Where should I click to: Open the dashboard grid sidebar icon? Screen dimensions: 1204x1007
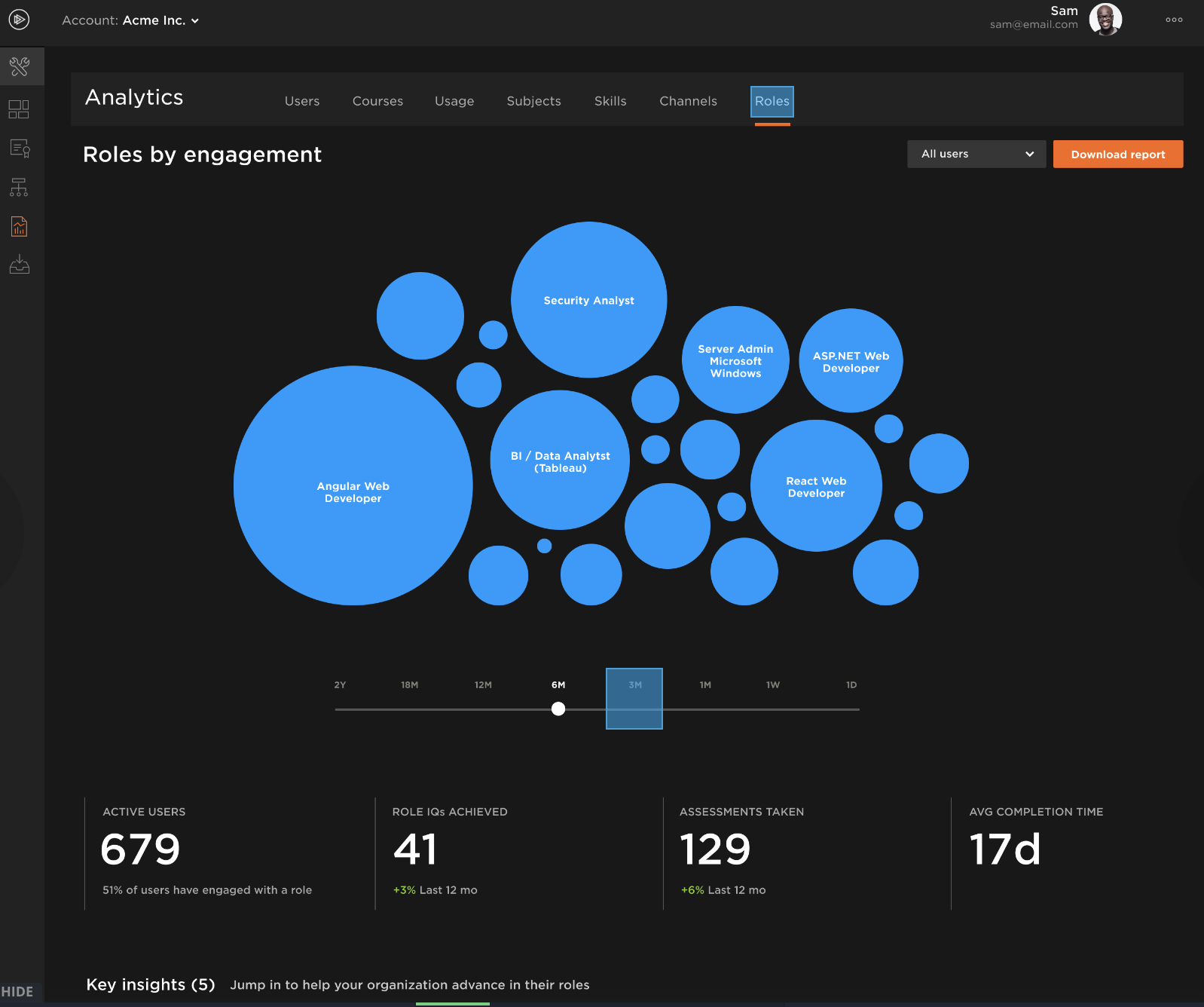click(x=19, y=109)
